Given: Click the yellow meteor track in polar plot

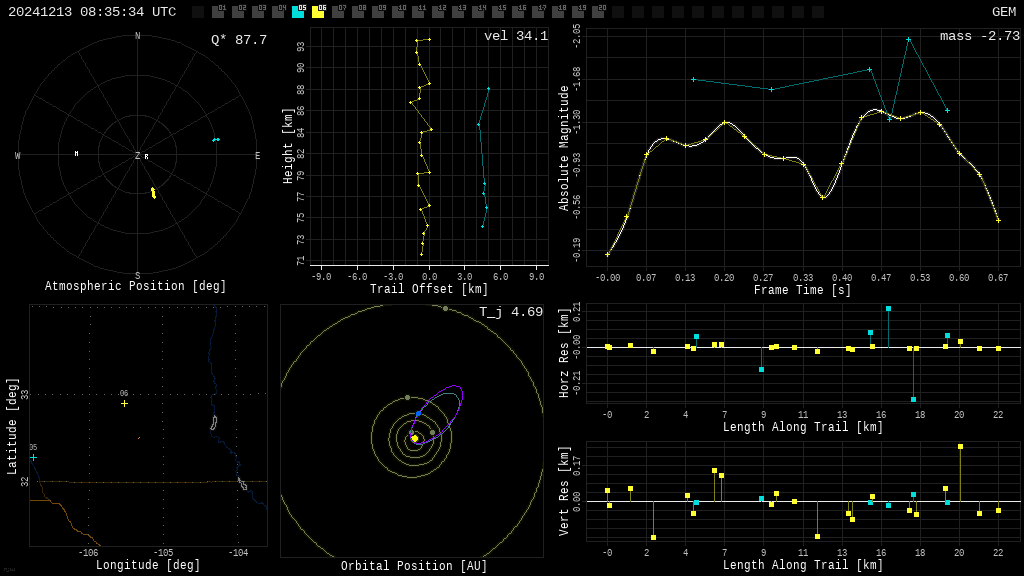Looking at the screenshot, I should pos(153,192).
